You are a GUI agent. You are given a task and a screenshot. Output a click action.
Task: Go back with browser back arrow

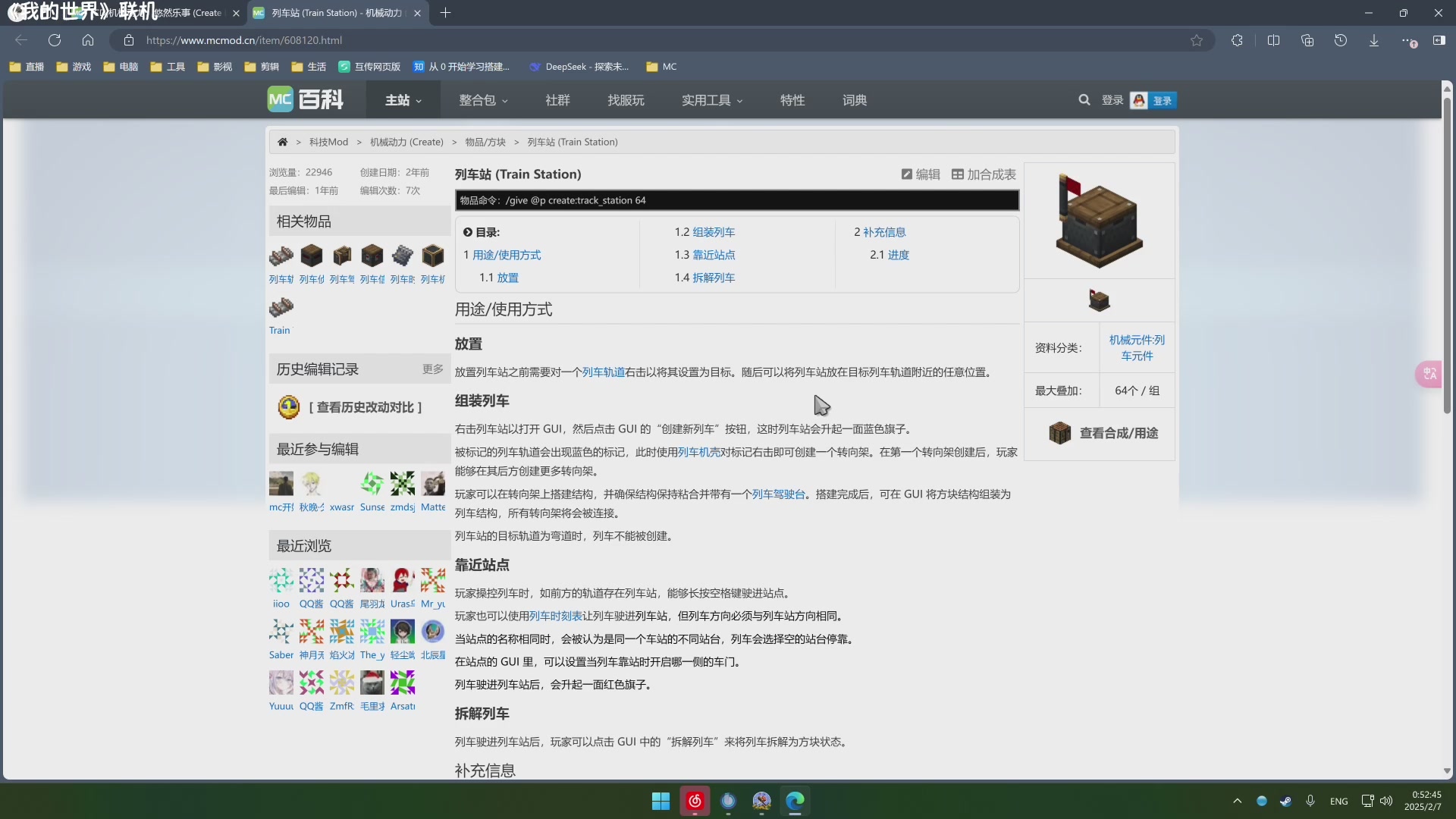pos(21,40)
